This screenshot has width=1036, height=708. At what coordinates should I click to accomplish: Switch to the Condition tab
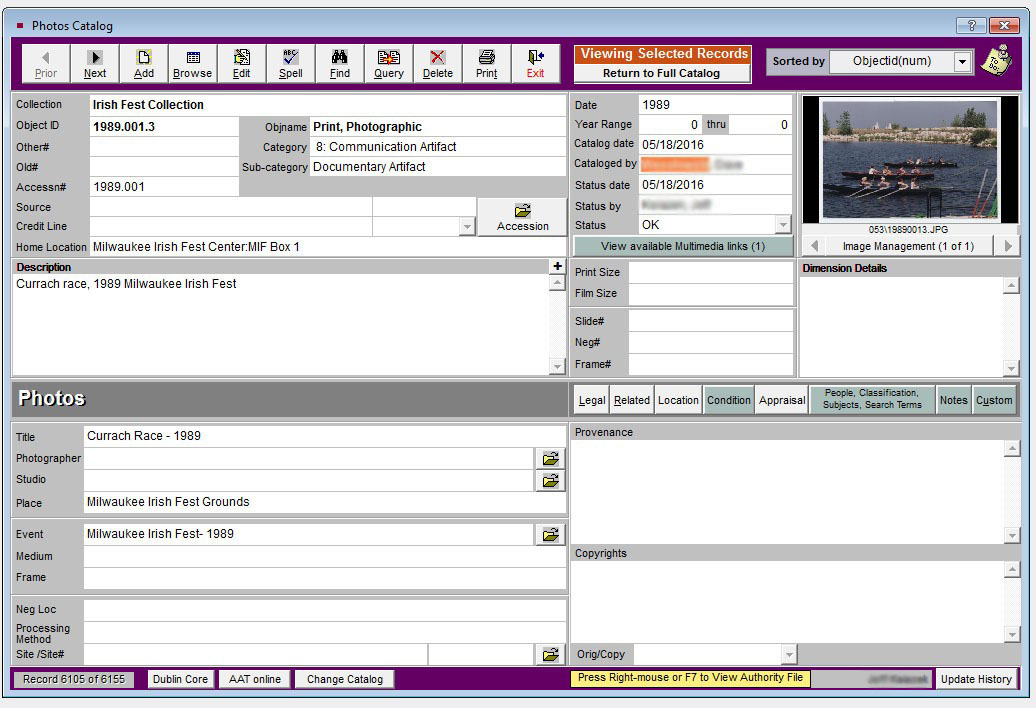[x=729, y=400]
